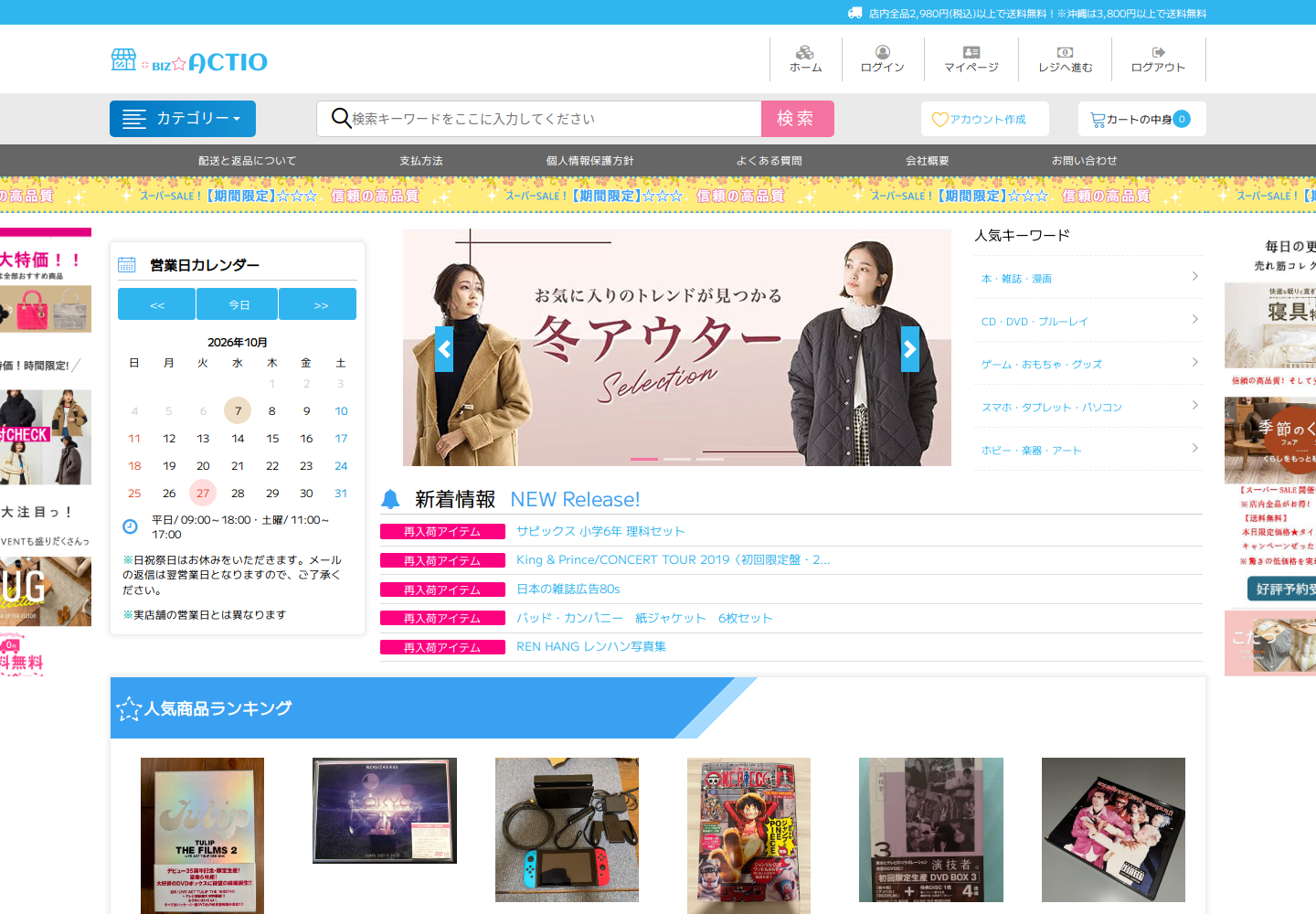
Task: Open the cart カートの中身 icon
Action: click(x=1098, y=120)
